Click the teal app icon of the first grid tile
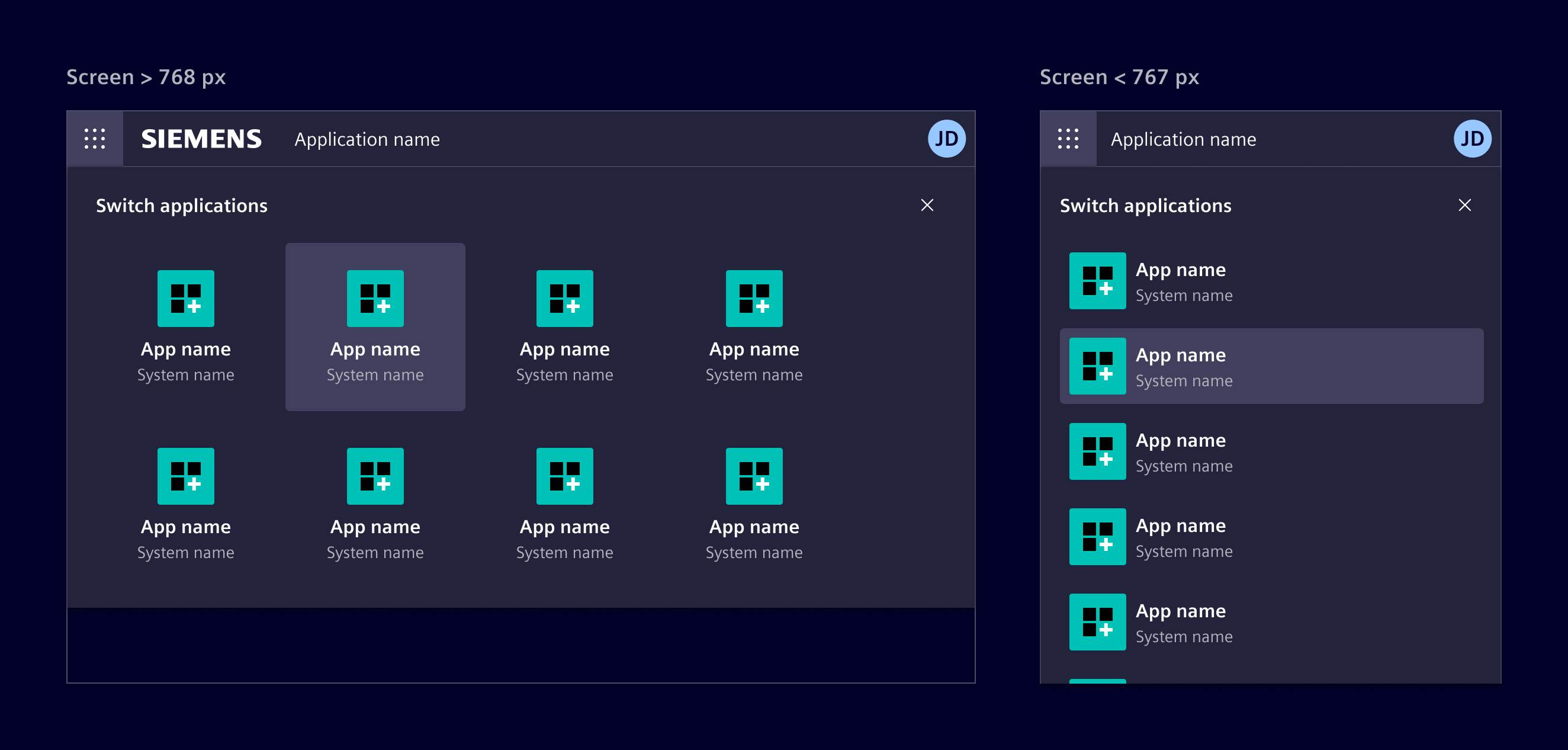 tap(186, 299)
